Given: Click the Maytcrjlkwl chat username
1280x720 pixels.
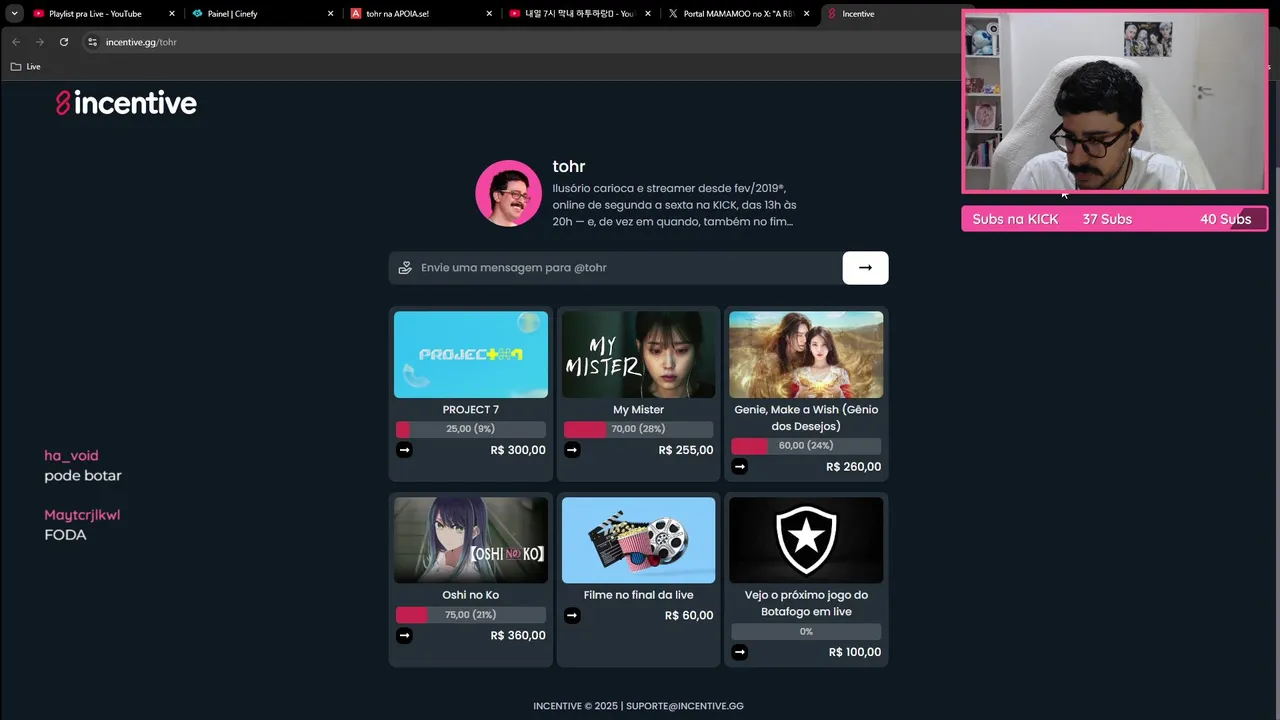Looking at the screenshot, I should point(82,515).
